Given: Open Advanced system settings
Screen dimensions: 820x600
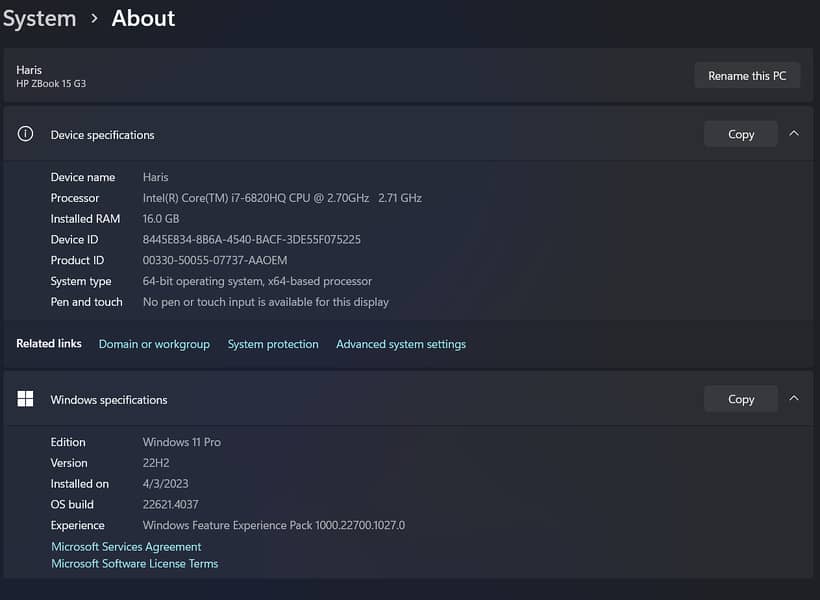Looking at the screenshot, I should 400,344.
